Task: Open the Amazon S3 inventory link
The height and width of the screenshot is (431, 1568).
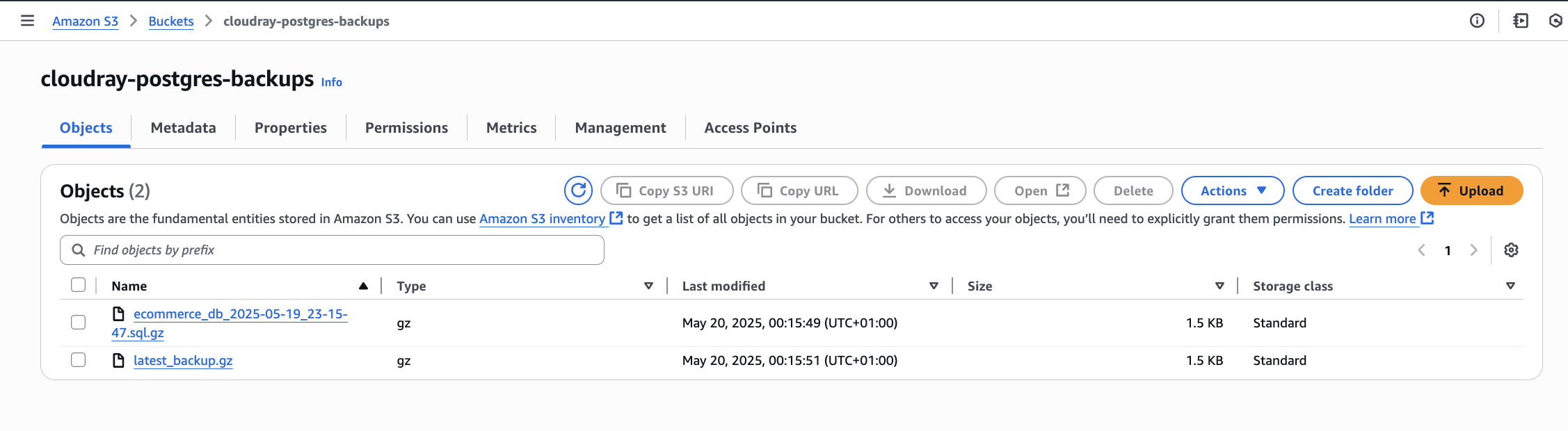Action: pyautogui.click(x=542, y=218)
